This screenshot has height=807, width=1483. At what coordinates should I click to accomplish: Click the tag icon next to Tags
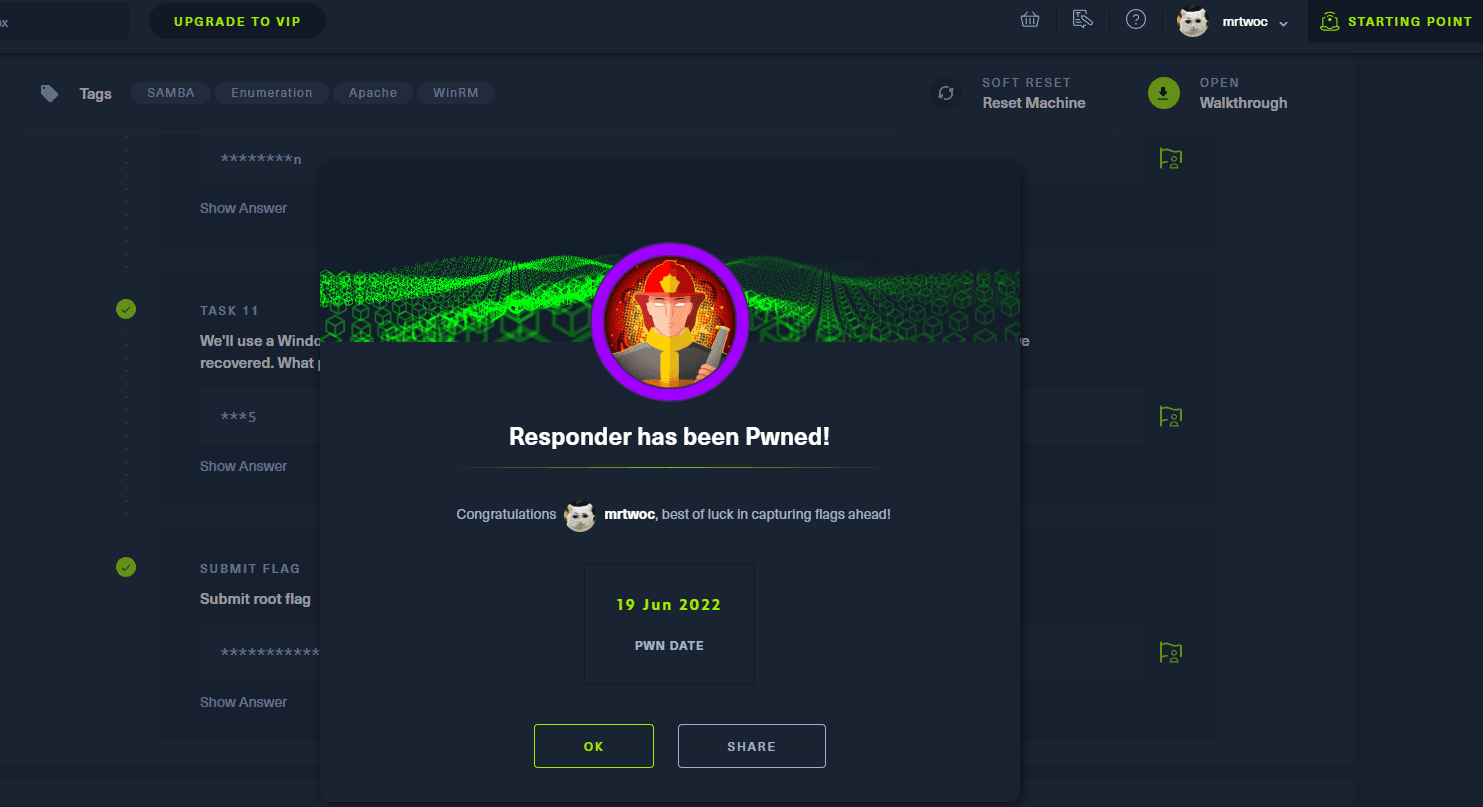coord(49,93)
